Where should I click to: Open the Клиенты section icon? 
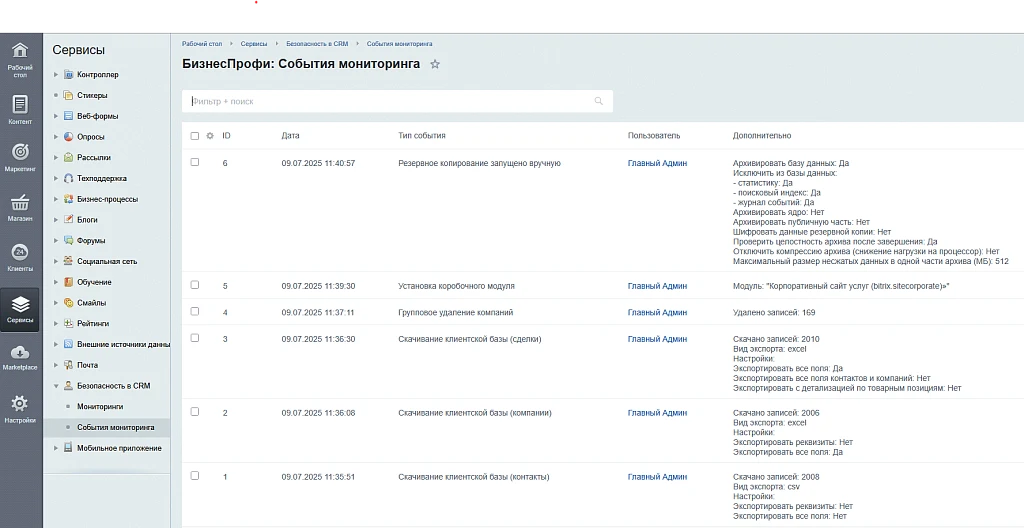20,252
